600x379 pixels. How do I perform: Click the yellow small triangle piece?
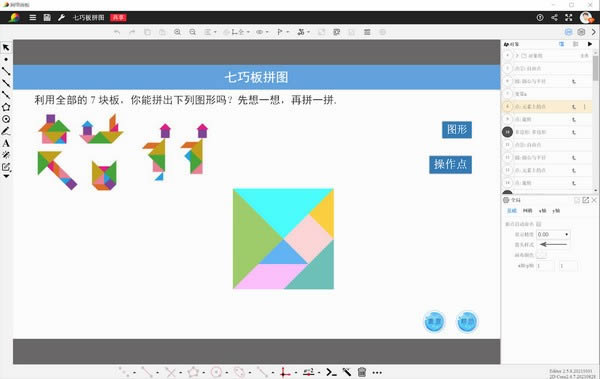325,214
